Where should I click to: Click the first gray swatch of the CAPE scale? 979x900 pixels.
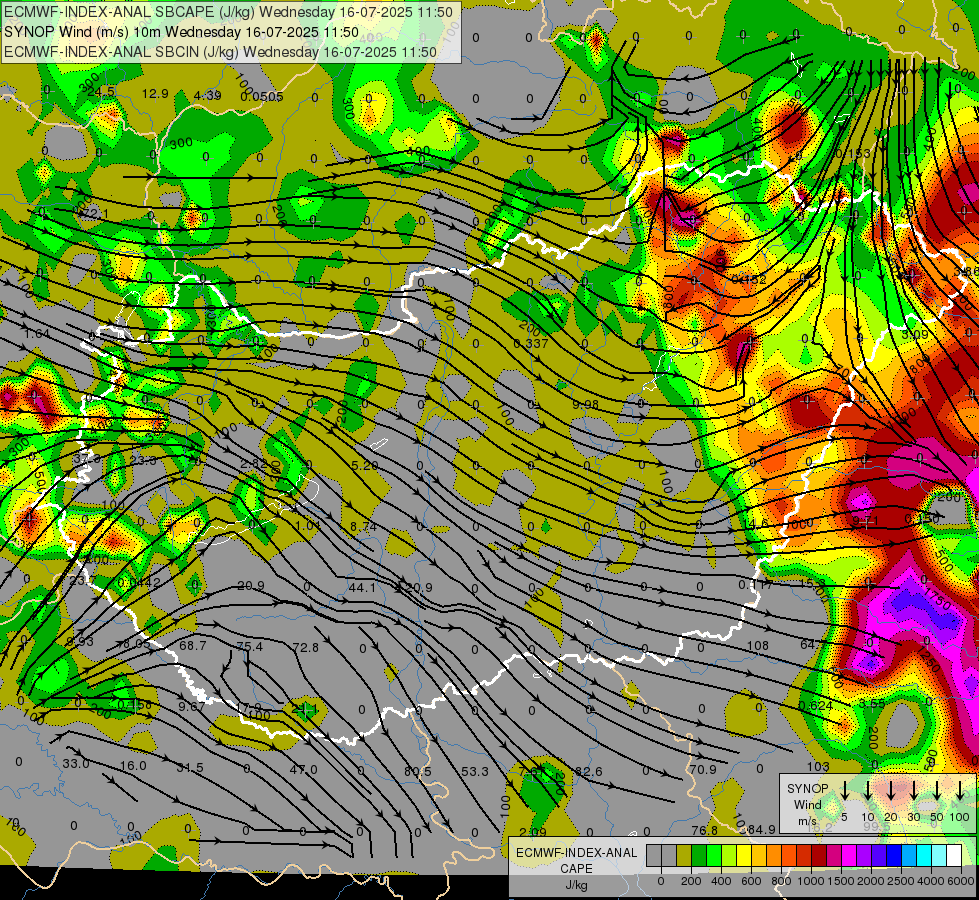tap(654, 855)
